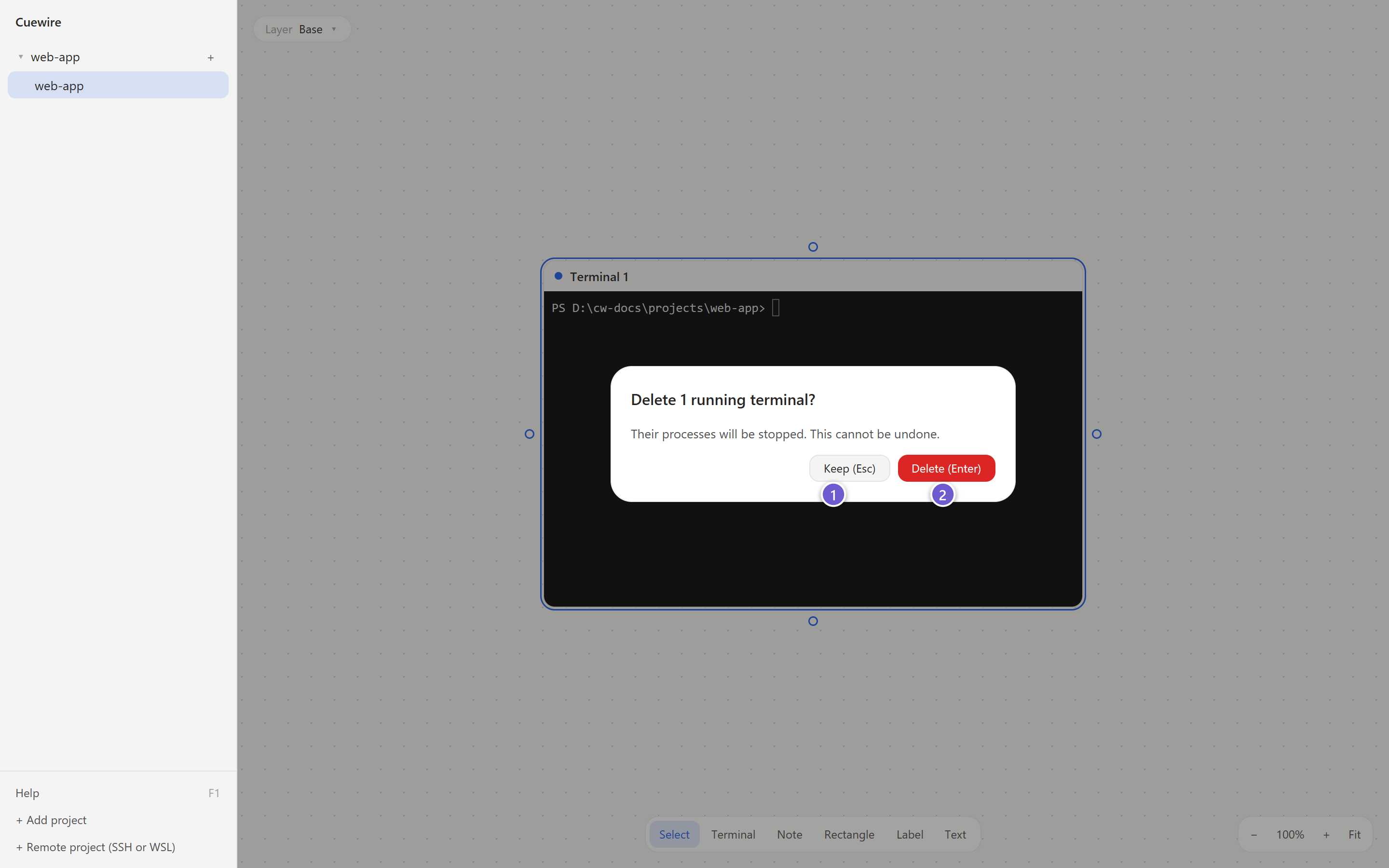Click the bottom connector handle of Terminal 1

(x=813, y=621)
